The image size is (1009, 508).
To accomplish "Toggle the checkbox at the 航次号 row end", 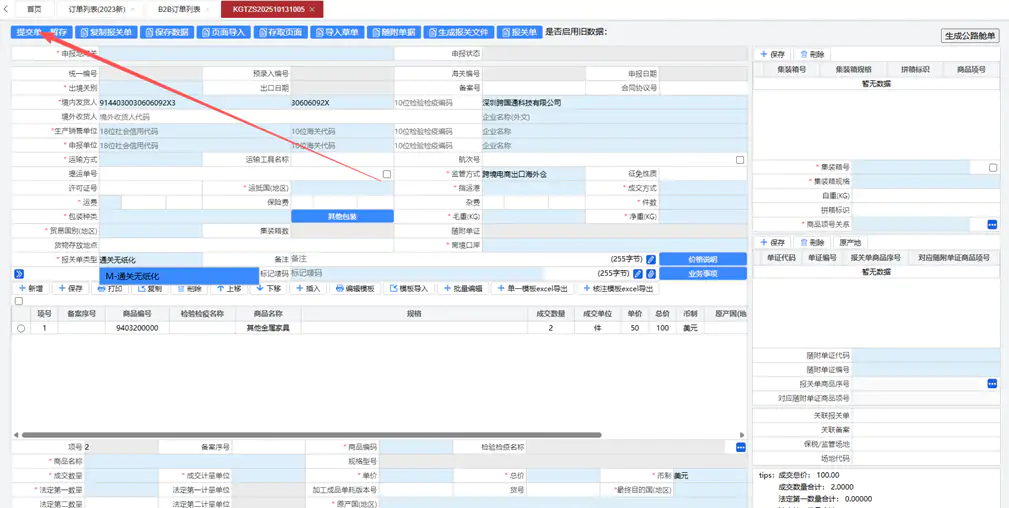I will [740, 160].
